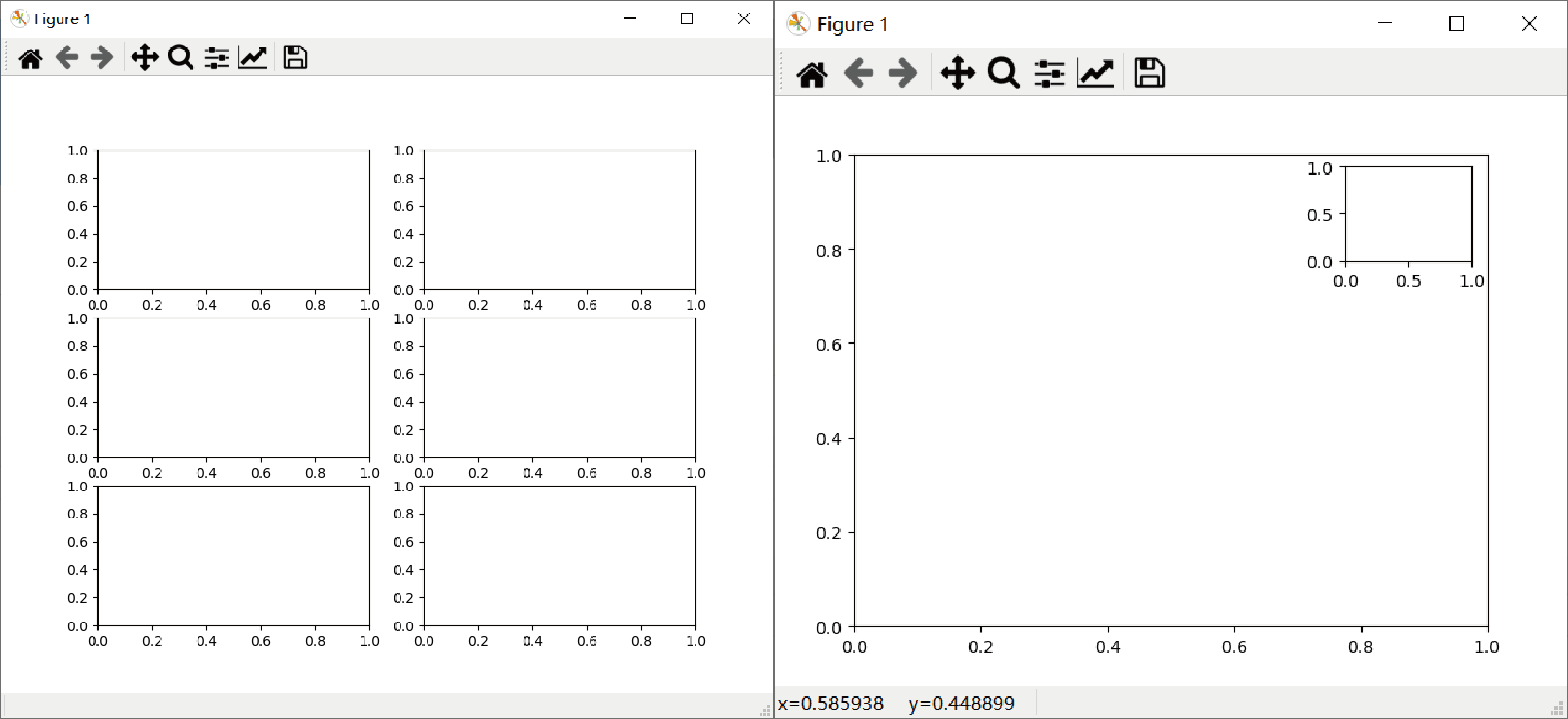
Task: Open Configure subplots sliders in left window
Action: pos(216,58)
